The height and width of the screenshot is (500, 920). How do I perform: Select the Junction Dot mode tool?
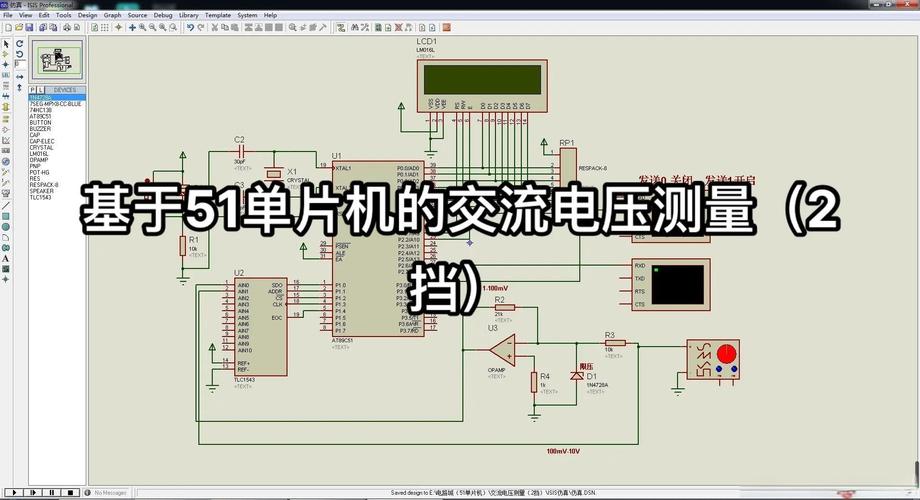[6, 65]
